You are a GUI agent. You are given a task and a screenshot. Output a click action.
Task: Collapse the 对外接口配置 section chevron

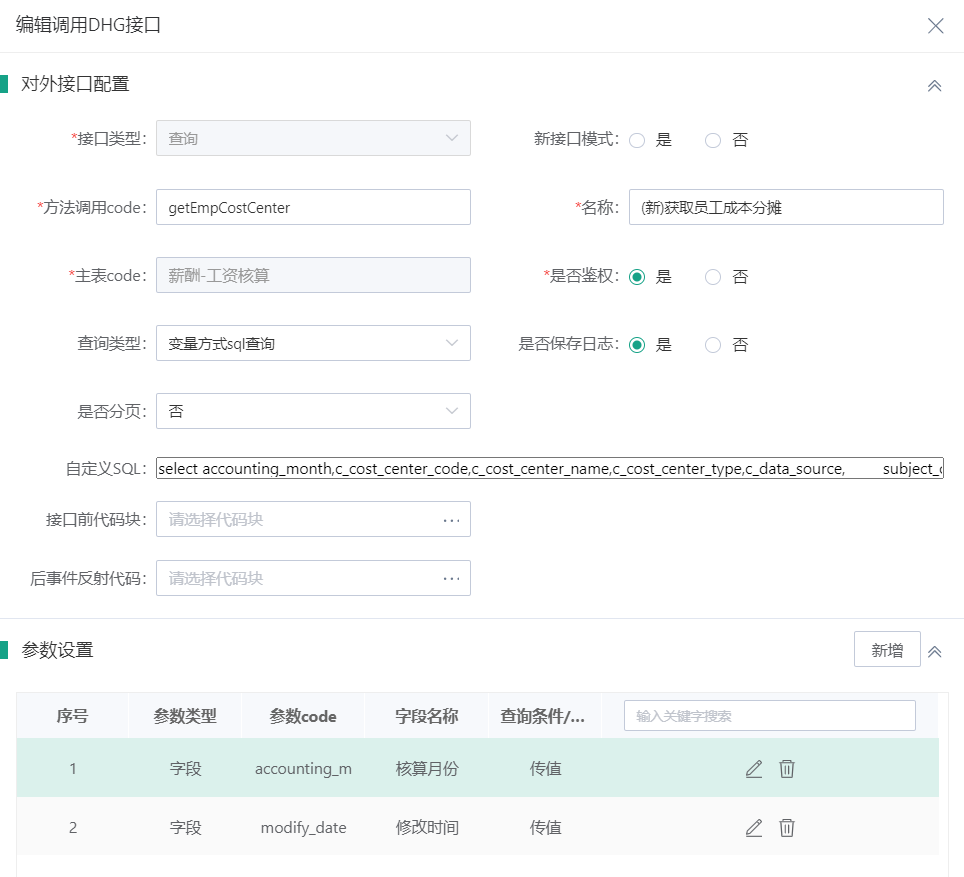(x=934, y=86)
